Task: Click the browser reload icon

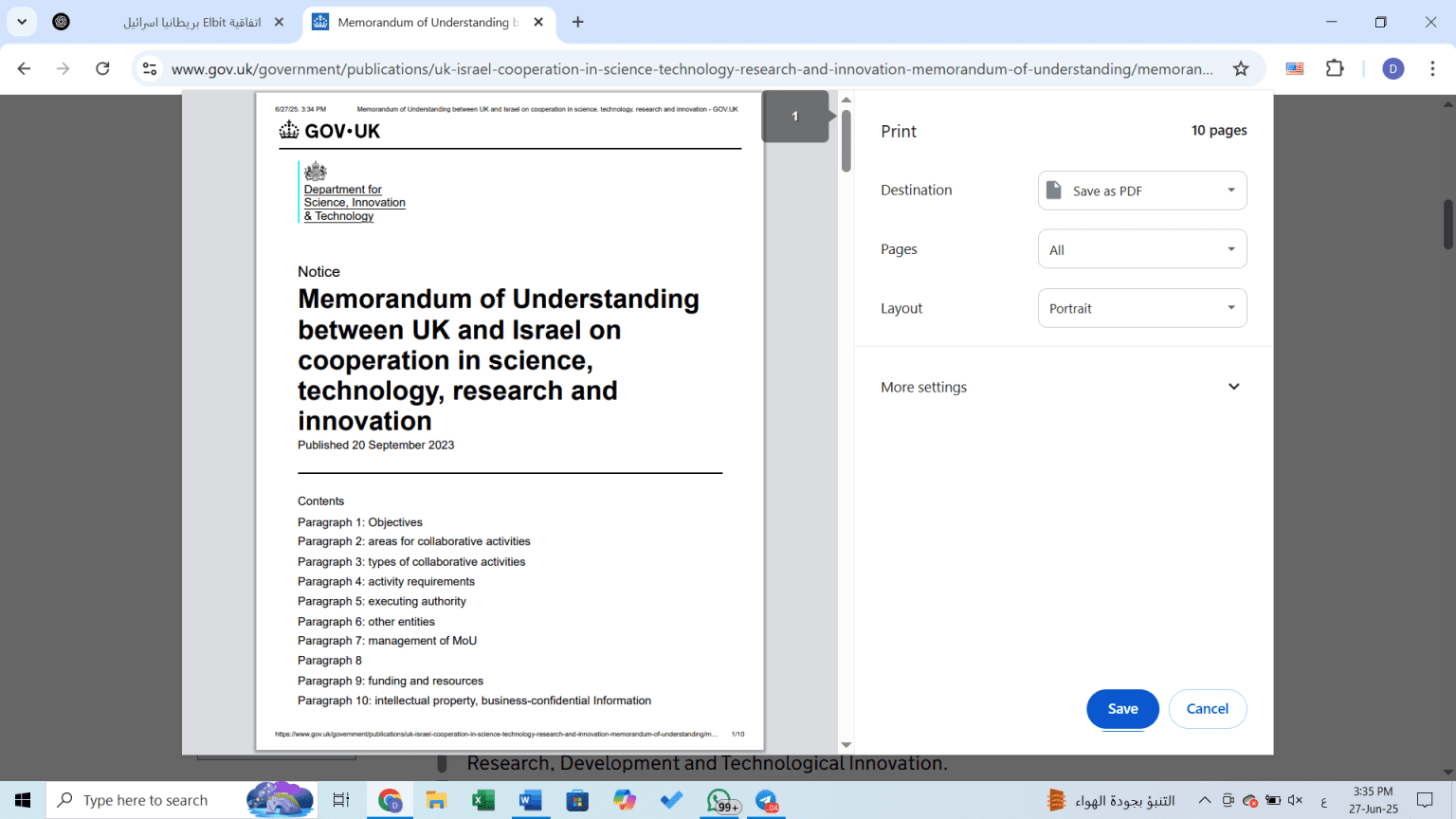Action: 102,68
